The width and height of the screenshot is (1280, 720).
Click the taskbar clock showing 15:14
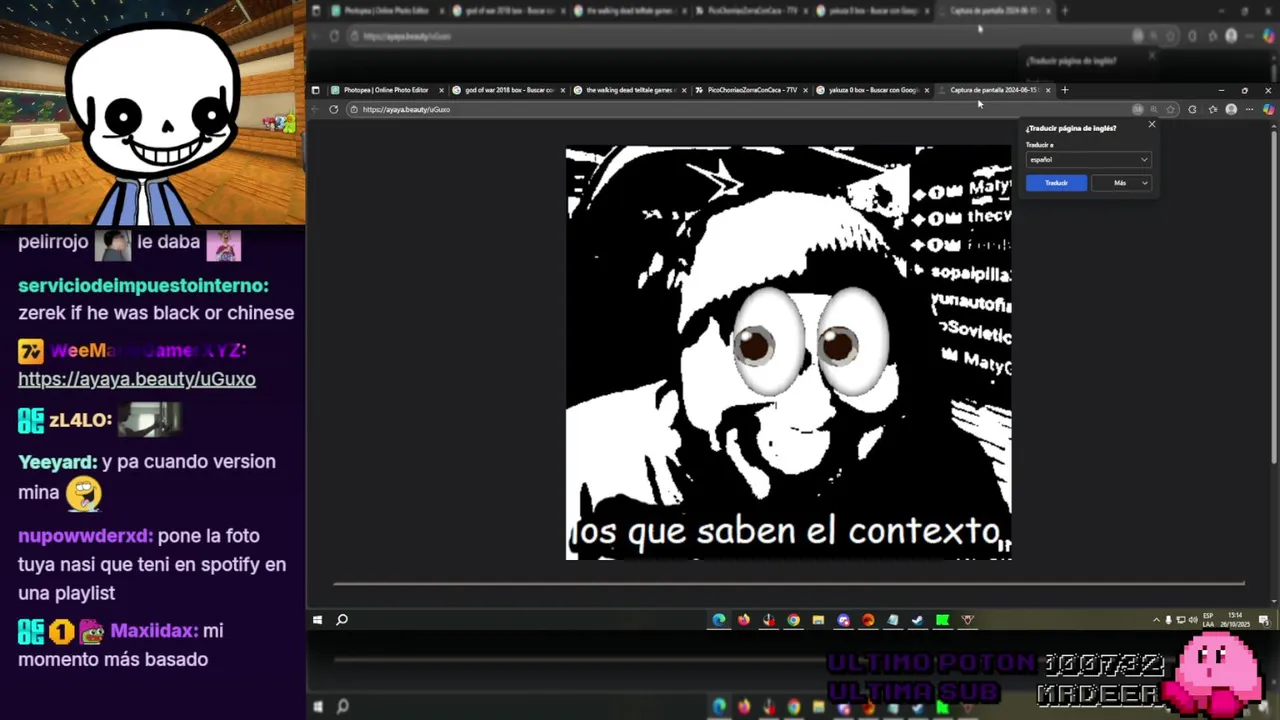click(x=1235, y=620)
